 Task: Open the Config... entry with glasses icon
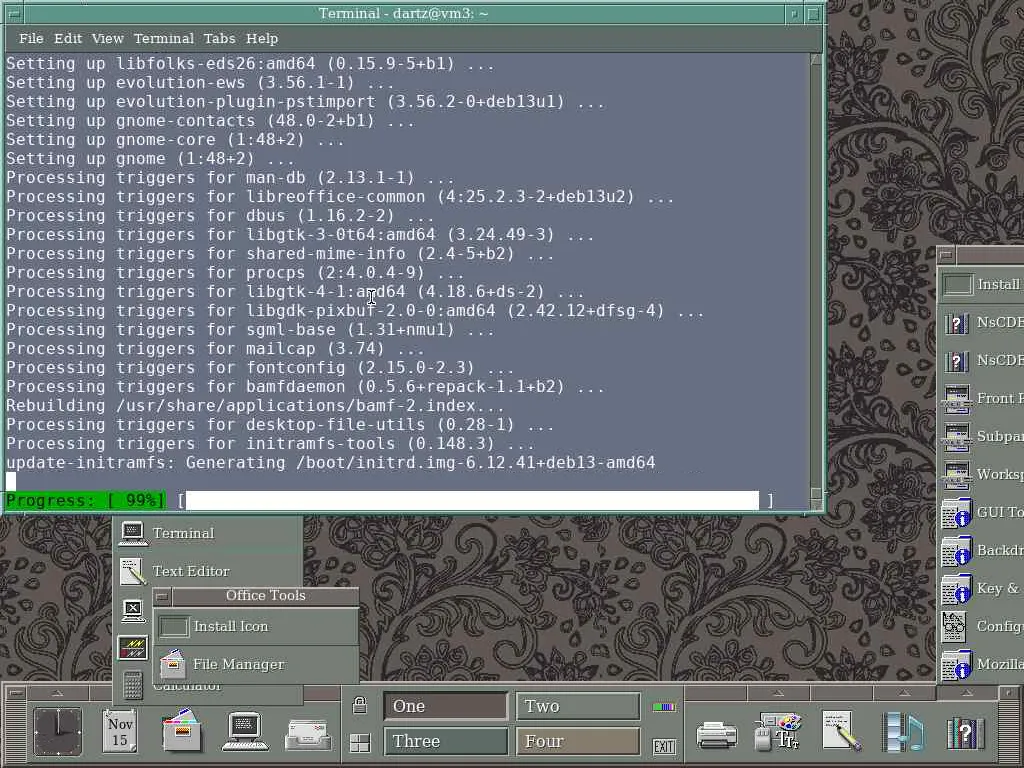pos(982,626)
